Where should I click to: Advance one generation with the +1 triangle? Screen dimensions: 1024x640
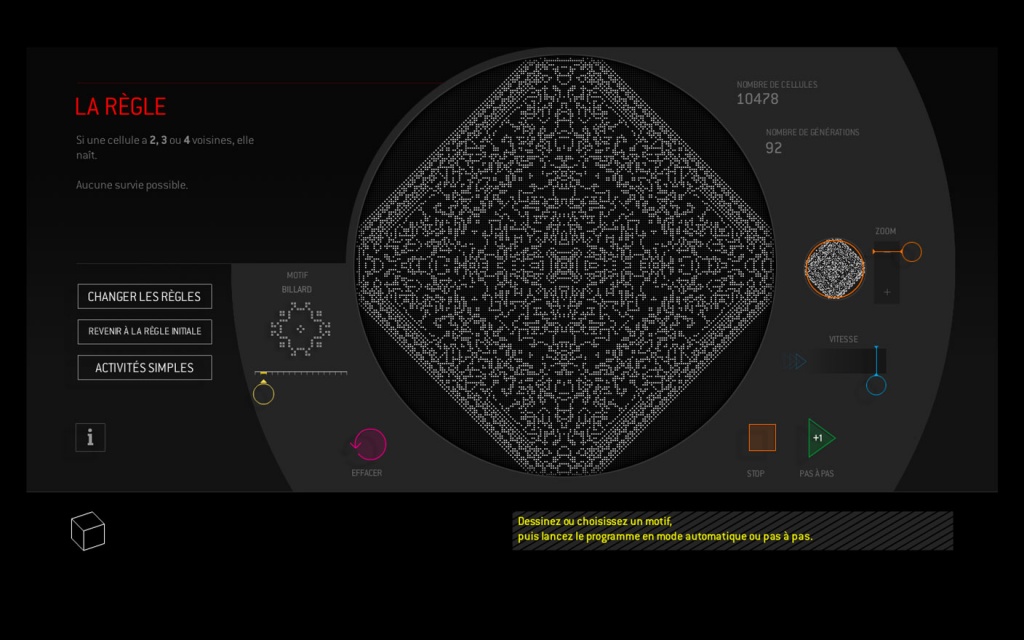819,438
